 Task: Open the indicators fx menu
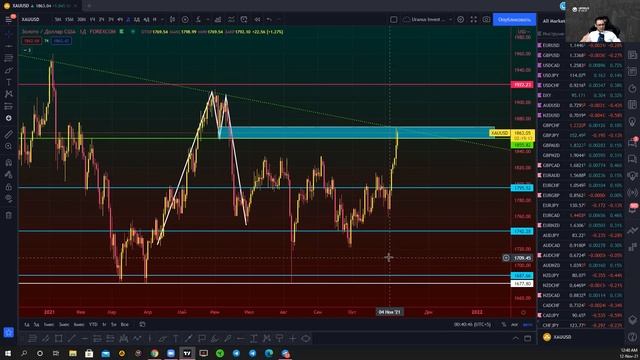(199, 19)
